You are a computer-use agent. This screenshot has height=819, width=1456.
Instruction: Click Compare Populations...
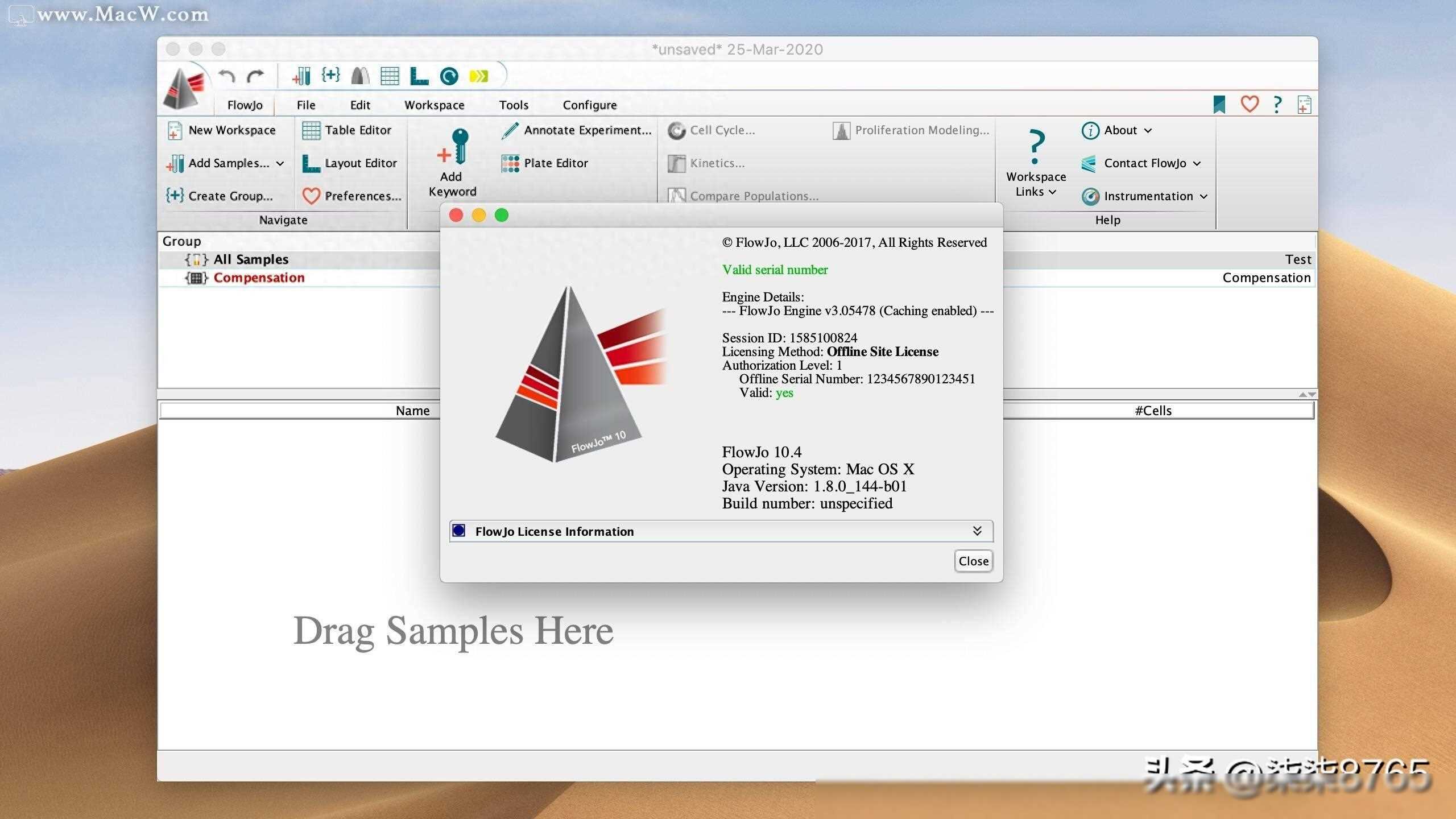coord(743,196)
